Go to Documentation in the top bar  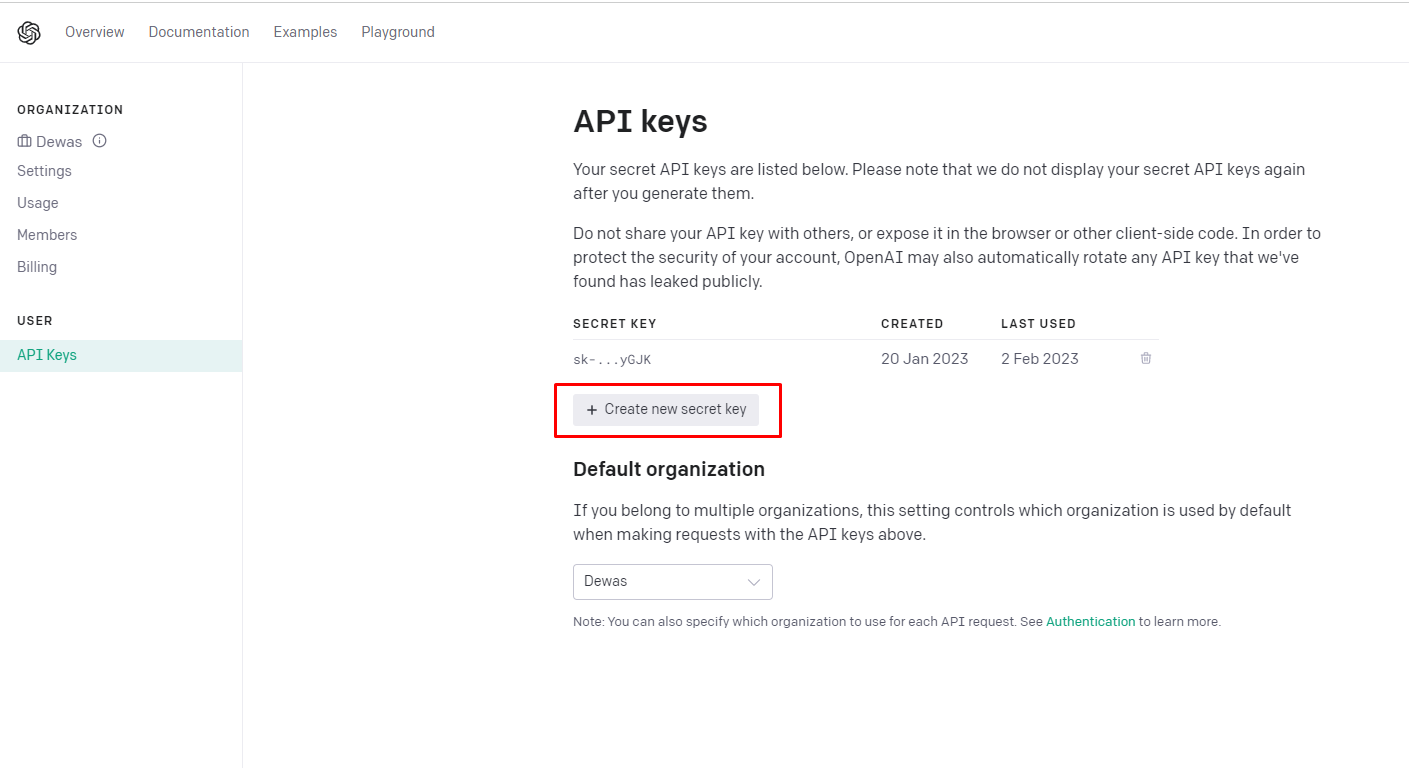(199, 32)
